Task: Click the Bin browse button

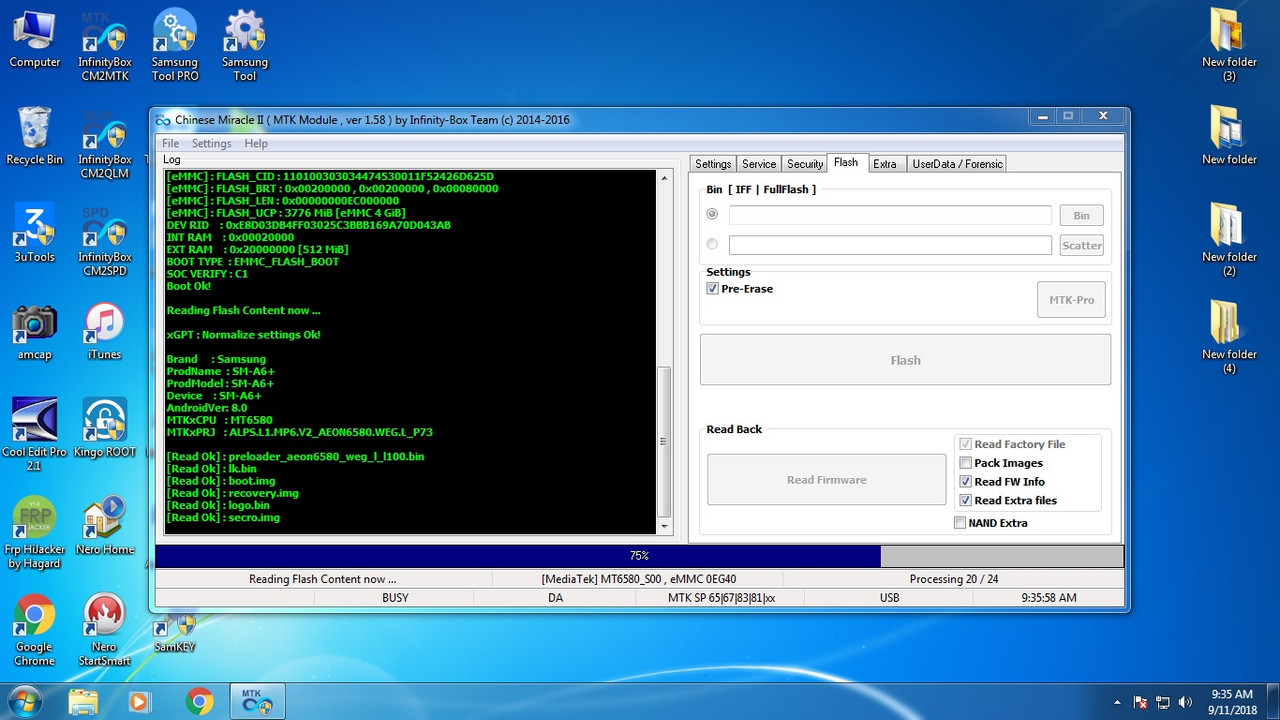Action: tap(1081, 215)
